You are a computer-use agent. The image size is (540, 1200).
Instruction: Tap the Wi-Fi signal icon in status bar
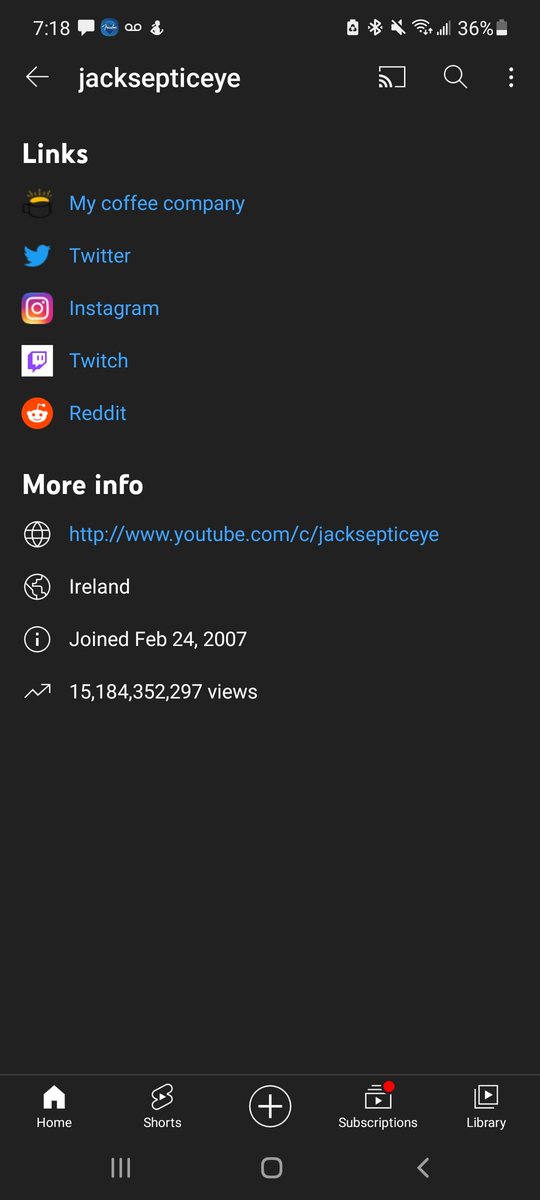tap(422, 28)
